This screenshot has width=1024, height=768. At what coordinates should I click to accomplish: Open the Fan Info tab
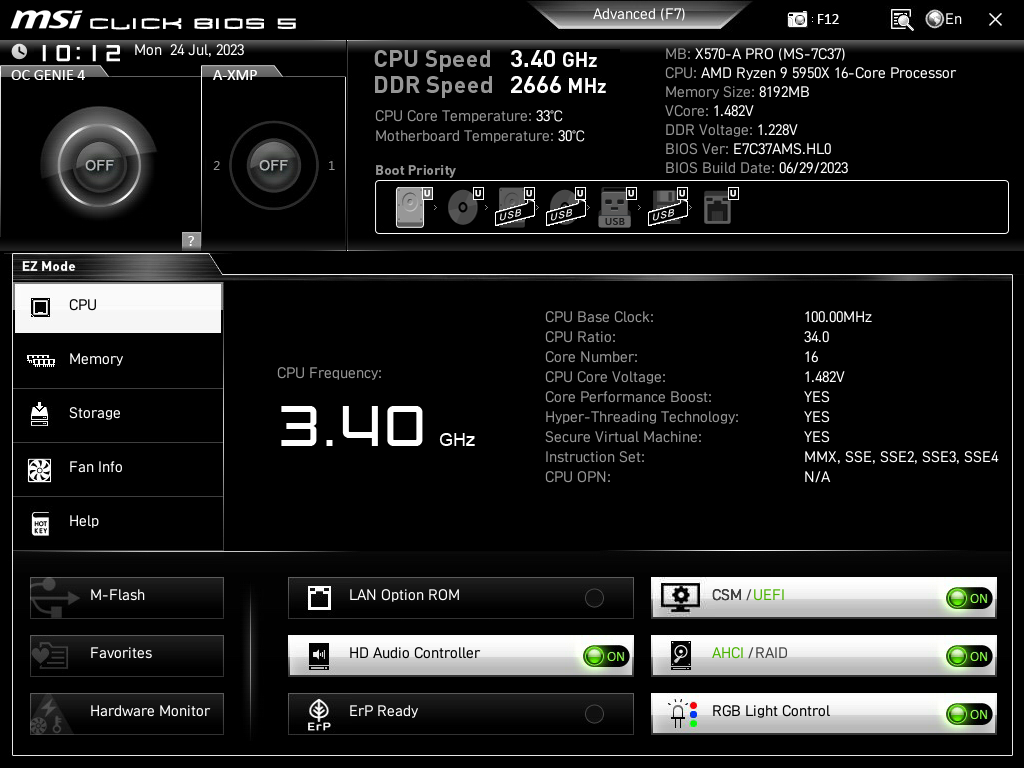point(118,468)
